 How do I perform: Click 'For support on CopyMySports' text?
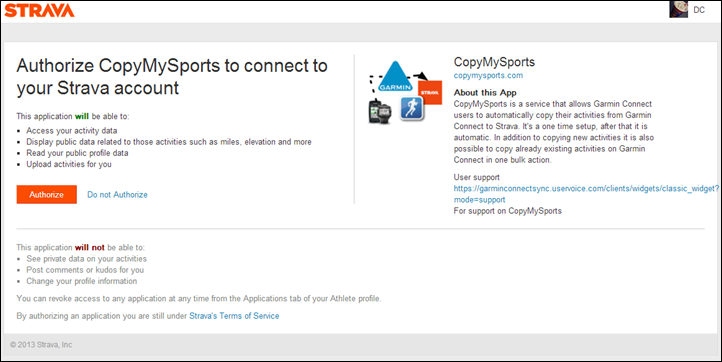(507, 211)
